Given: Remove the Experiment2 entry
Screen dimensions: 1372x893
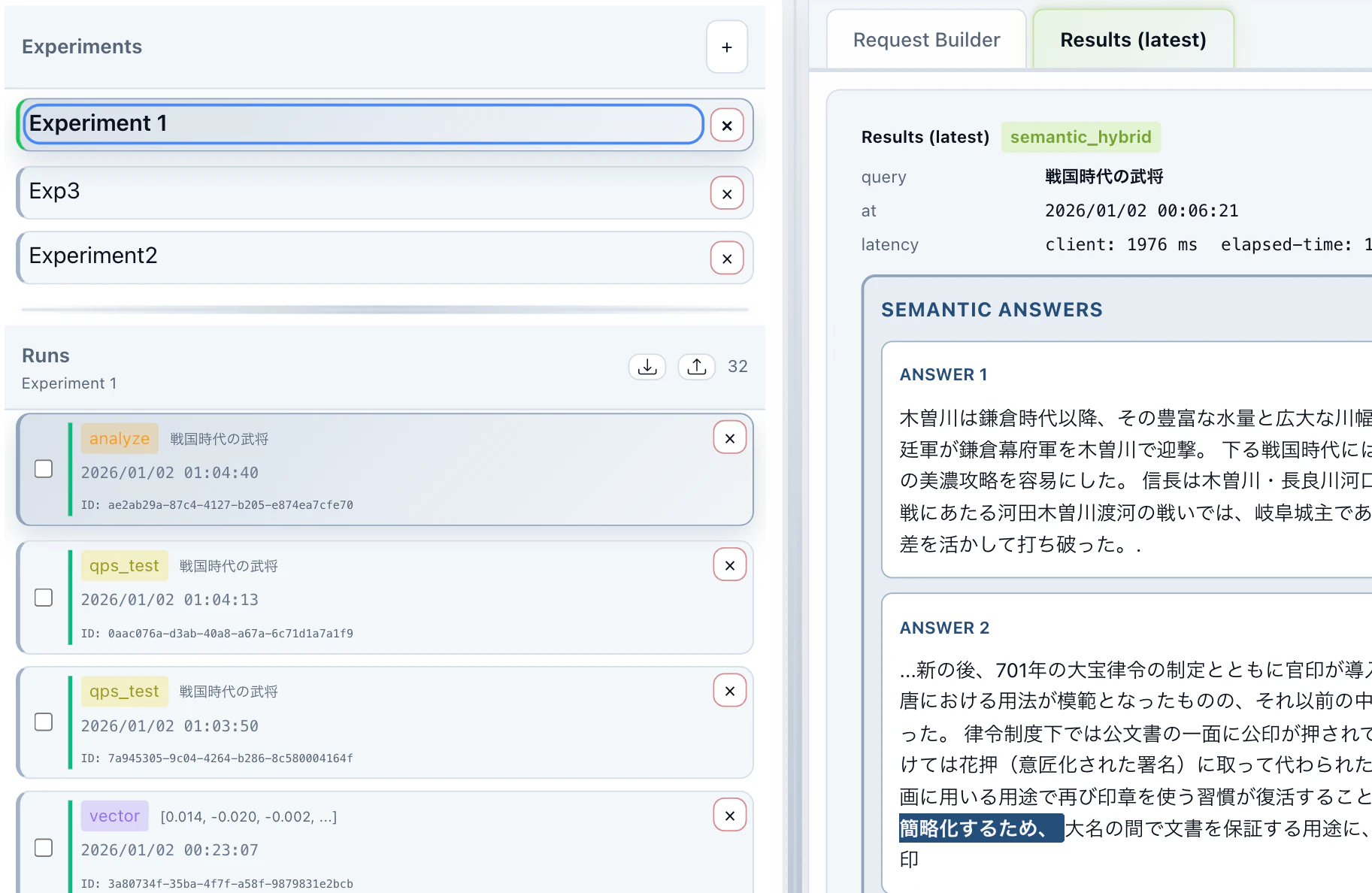Looking at the screenshot, I should pos(727,259).
